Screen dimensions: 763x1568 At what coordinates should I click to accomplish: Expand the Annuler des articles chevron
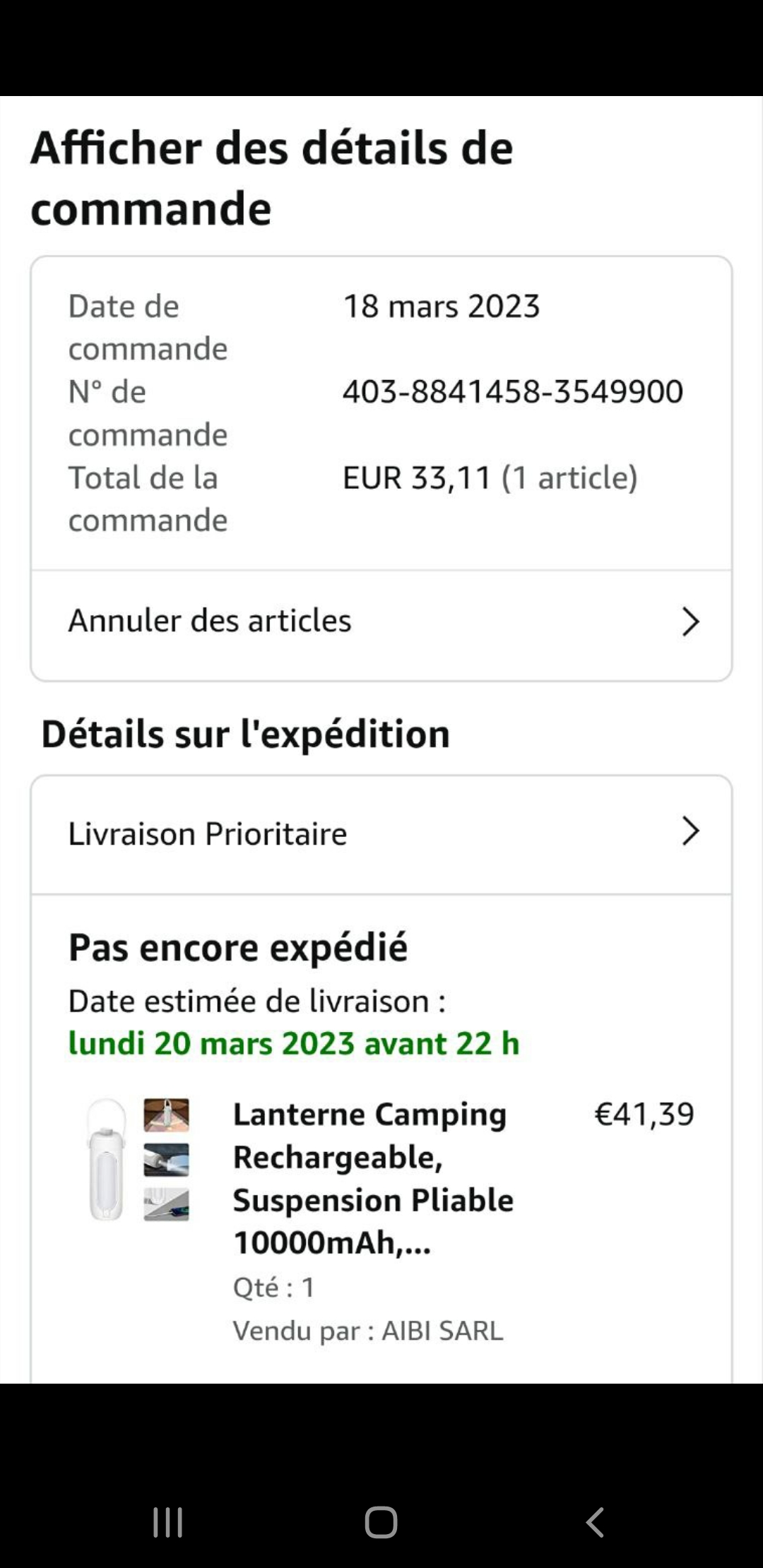point(690,622)
